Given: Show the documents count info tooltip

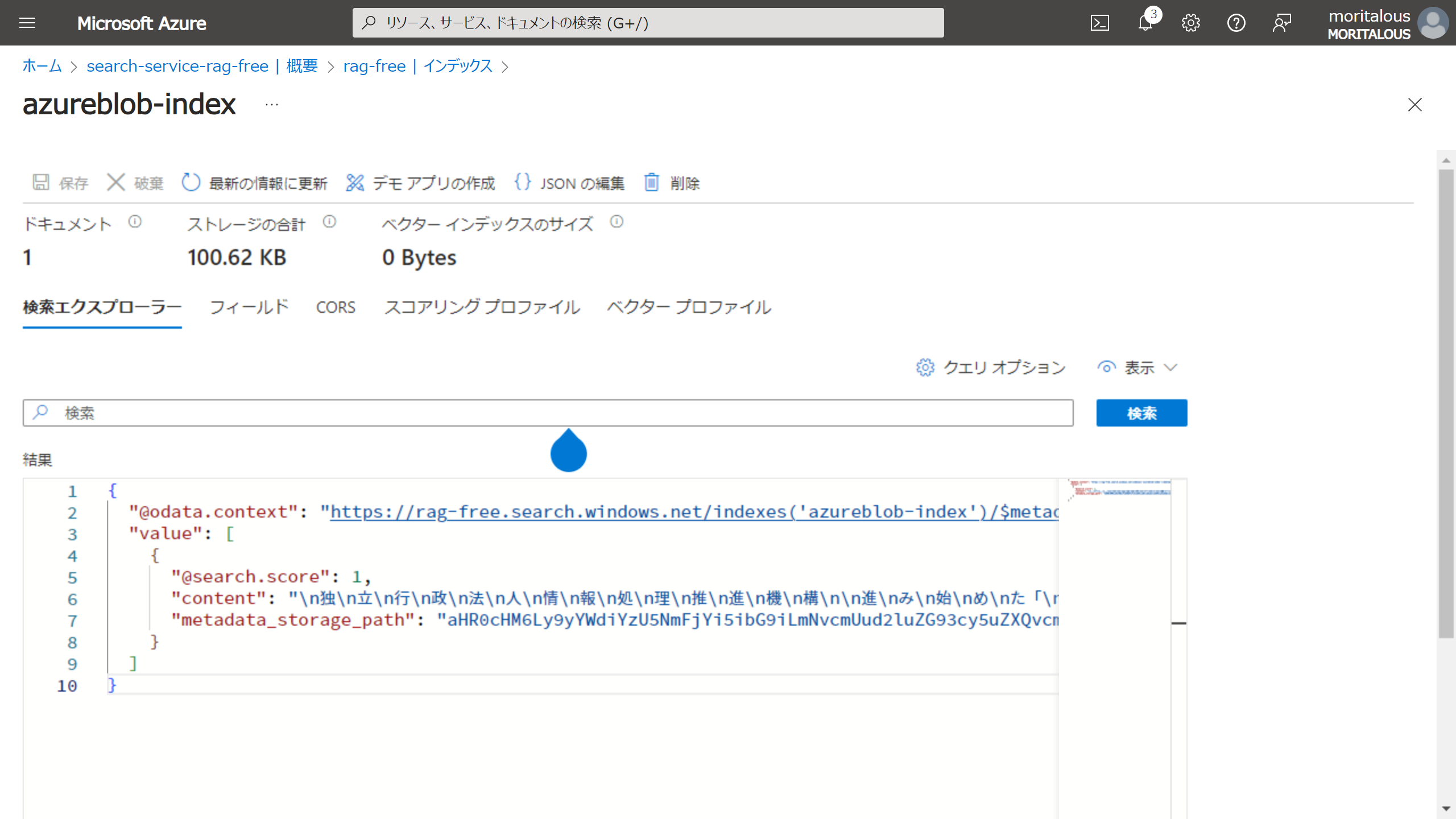Looking at the screenshot, I should click(x=135, y=222).
